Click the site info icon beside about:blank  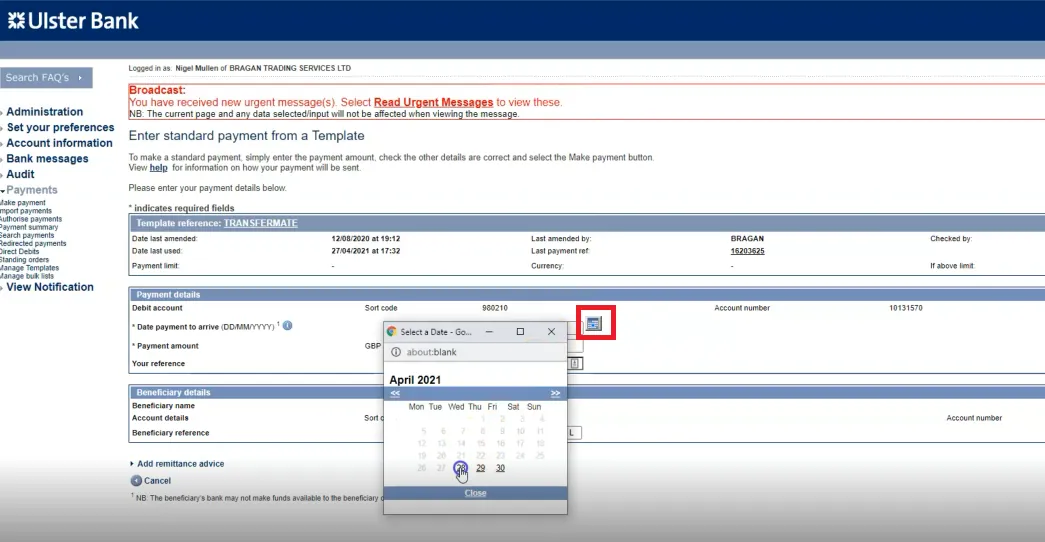(396, 352)
